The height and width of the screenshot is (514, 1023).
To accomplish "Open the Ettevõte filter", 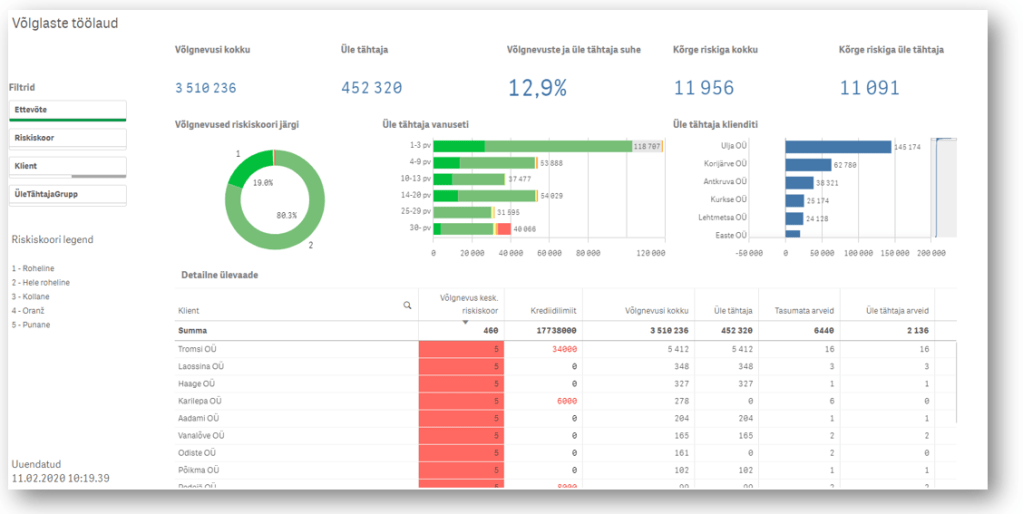I will coord(68,110).
